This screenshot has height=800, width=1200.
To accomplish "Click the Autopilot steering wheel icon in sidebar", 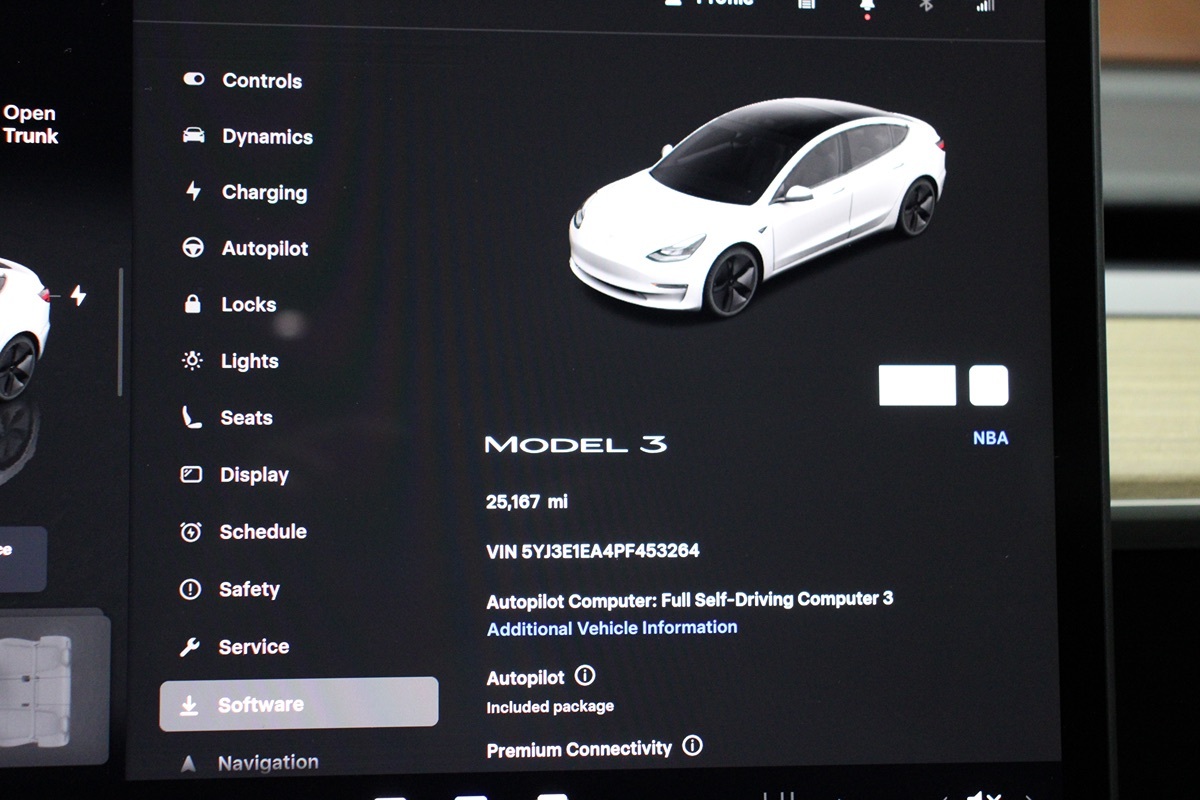I will point(193,248).
